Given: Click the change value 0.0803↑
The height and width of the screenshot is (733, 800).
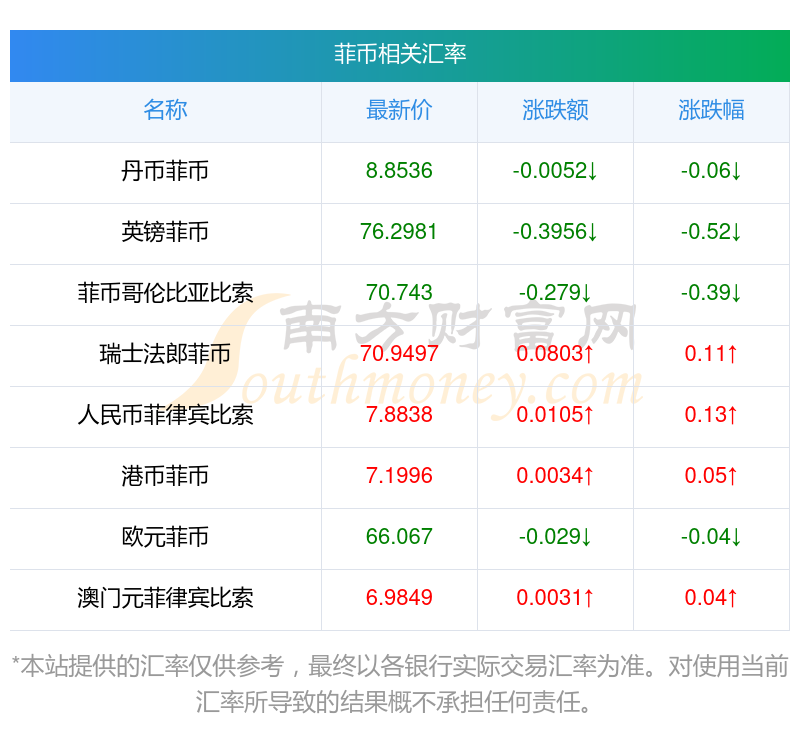Looking at the screenshot, I should point(555,354).
